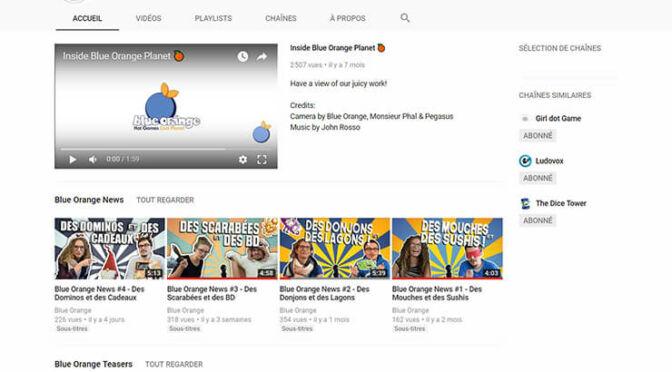Open the CHAÎNES tab
The image size is (672, 372).
[281, 18]
